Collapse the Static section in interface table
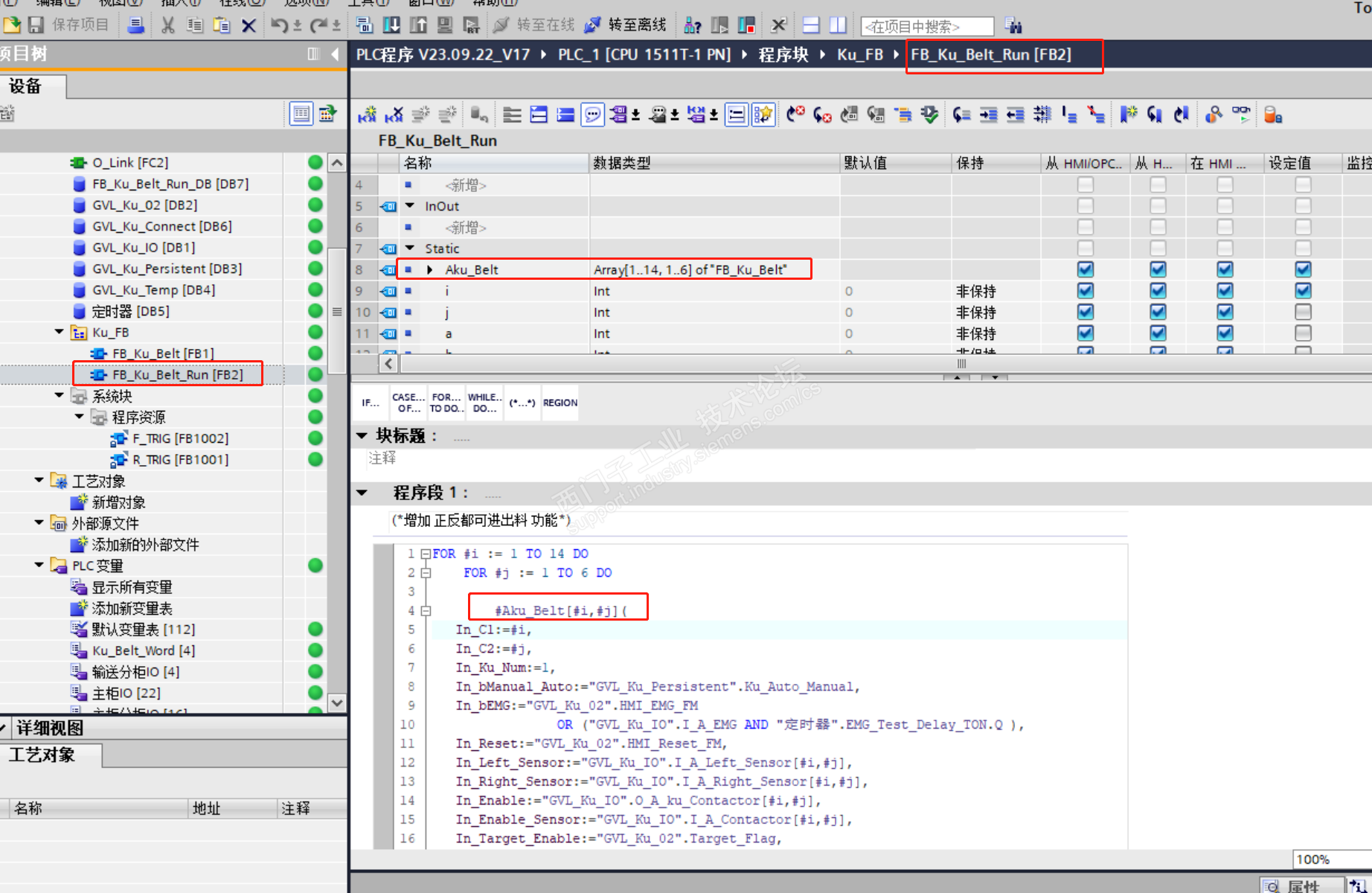Screen dimensions: 1372x893 coord(409,249)
